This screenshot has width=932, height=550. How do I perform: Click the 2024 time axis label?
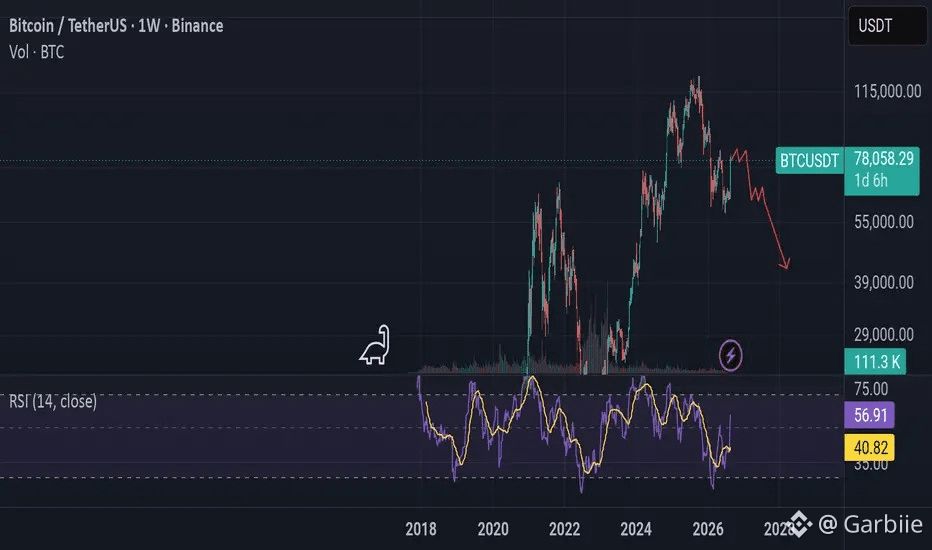636,529
